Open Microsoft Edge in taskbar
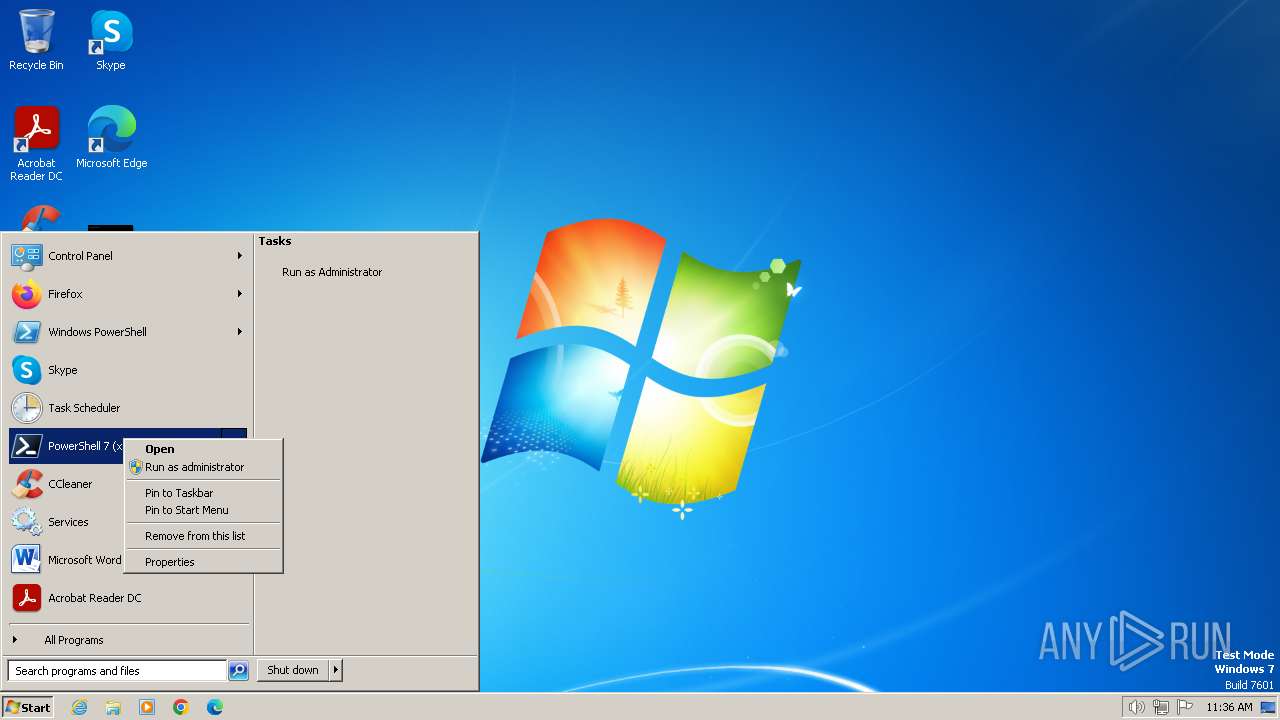The height and width of the screenshot is (720, 1280). pos(215,707)
